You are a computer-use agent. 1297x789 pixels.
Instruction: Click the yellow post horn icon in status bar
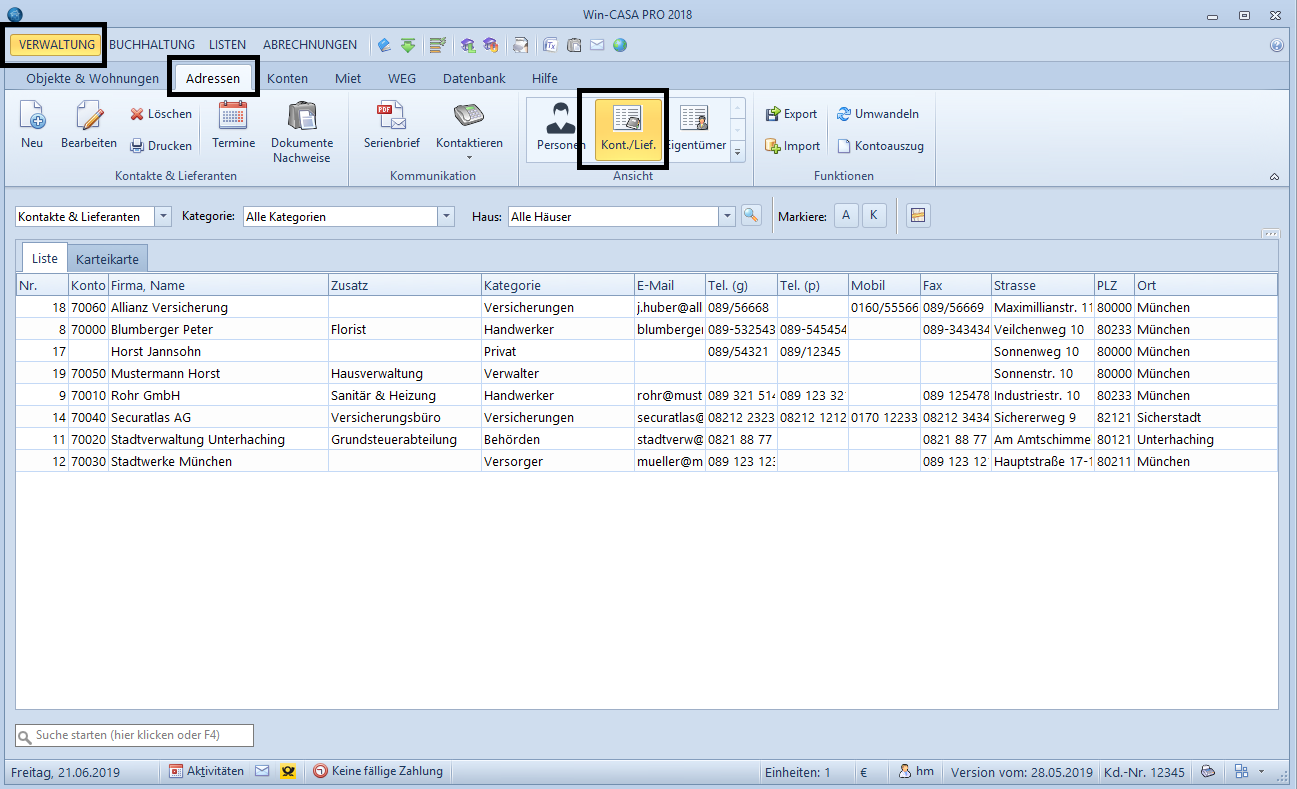[x=288, y=771]
